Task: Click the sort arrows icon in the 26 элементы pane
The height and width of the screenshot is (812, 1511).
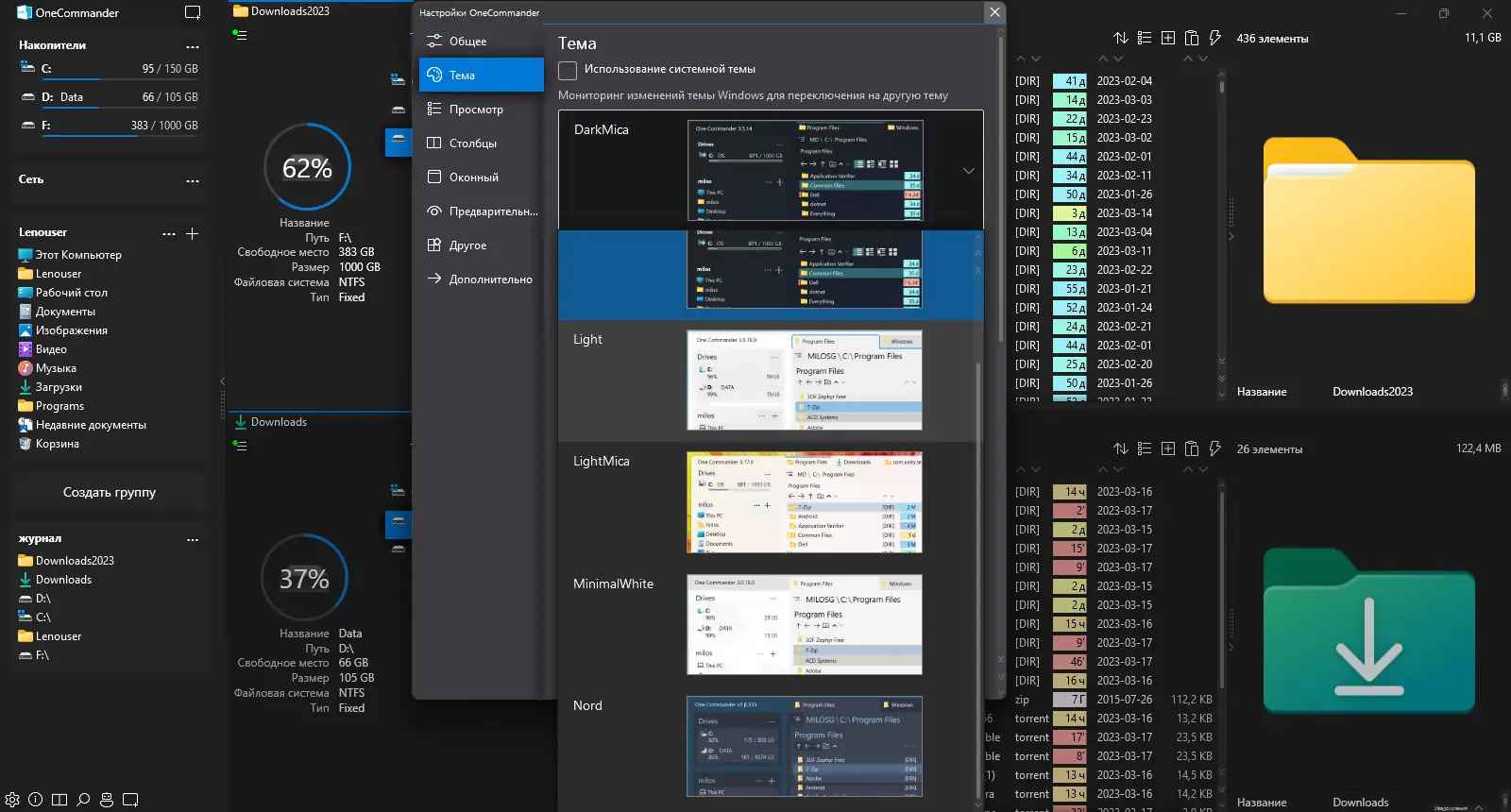Action: point(1121,448)
